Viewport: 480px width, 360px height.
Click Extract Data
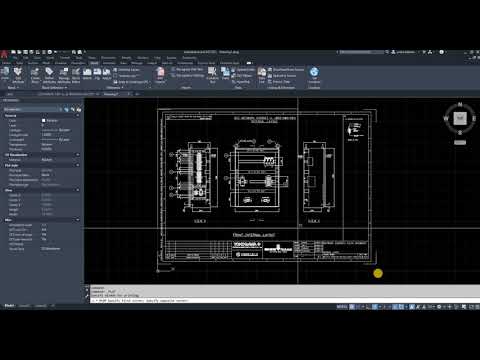(x=279, y=82)
